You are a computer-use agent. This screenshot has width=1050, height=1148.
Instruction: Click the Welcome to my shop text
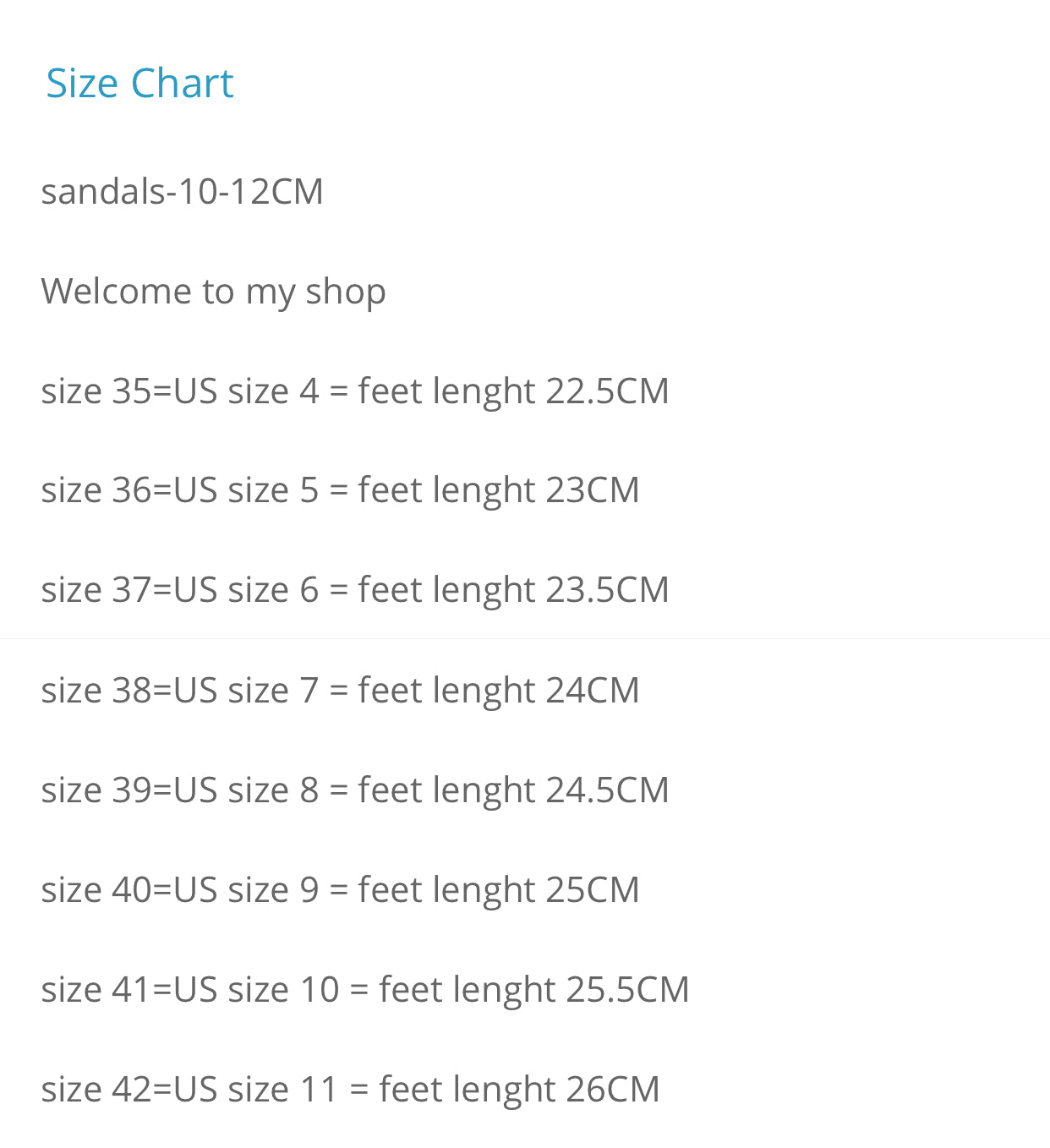(213, 291)
